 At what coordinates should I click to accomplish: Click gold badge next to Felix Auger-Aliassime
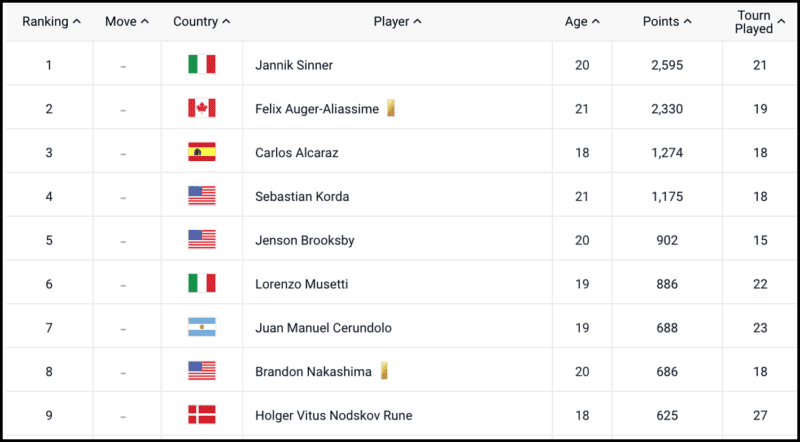390,108
